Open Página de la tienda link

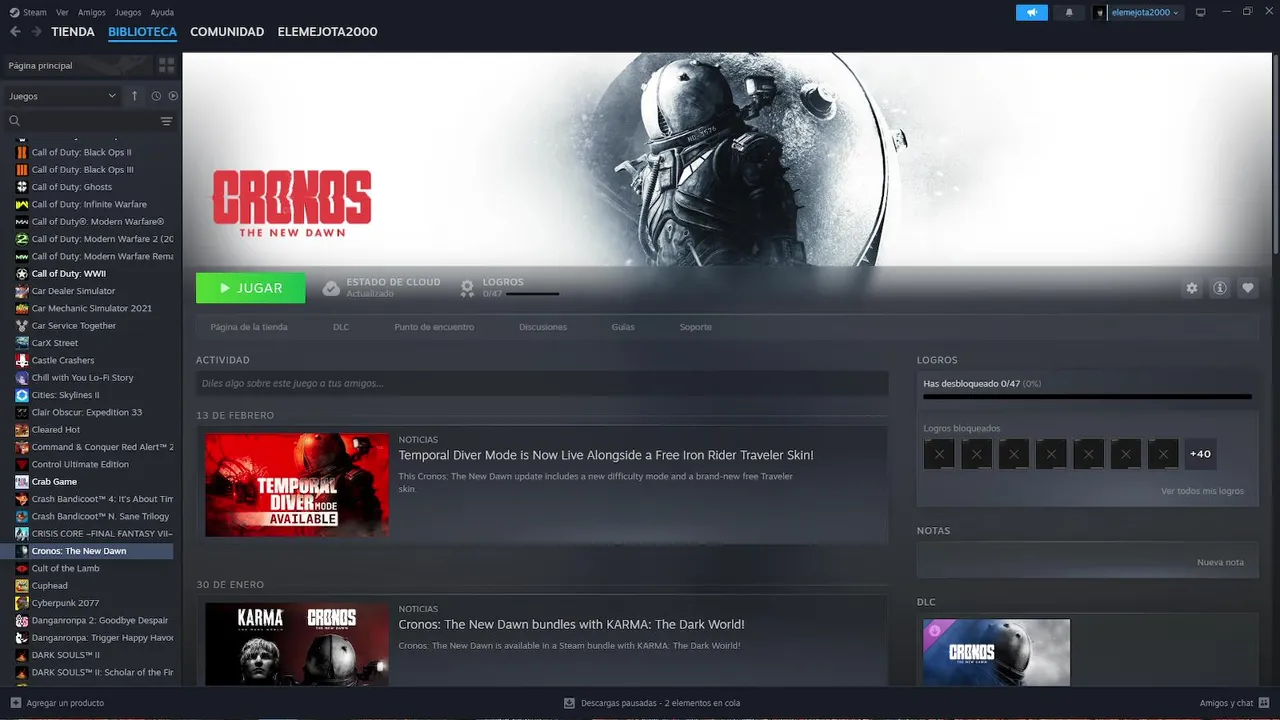tap(249, 327)
